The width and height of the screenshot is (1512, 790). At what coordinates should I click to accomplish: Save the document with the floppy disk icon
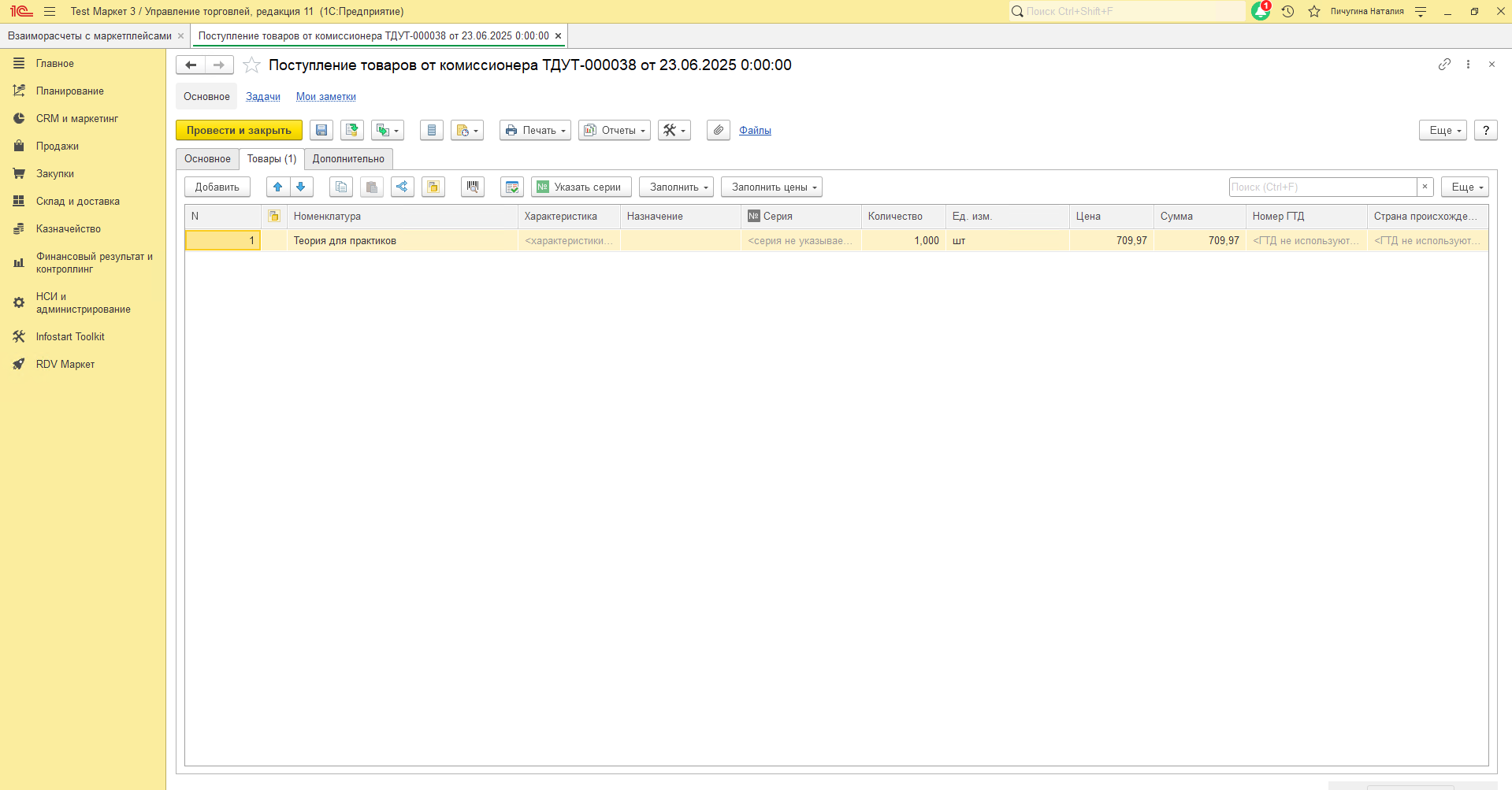(321, 130)
